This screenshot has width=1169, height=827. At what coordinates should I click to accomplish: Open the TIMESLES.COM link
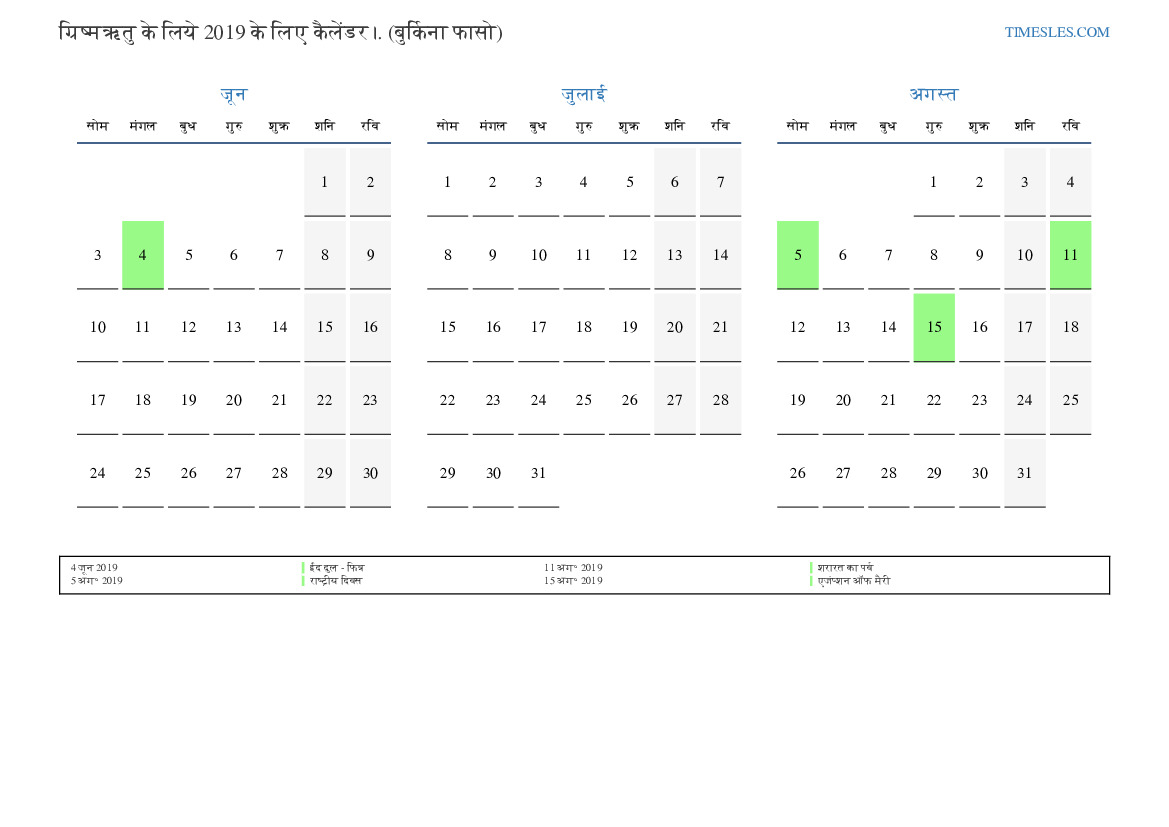[x=1056, y=32]
